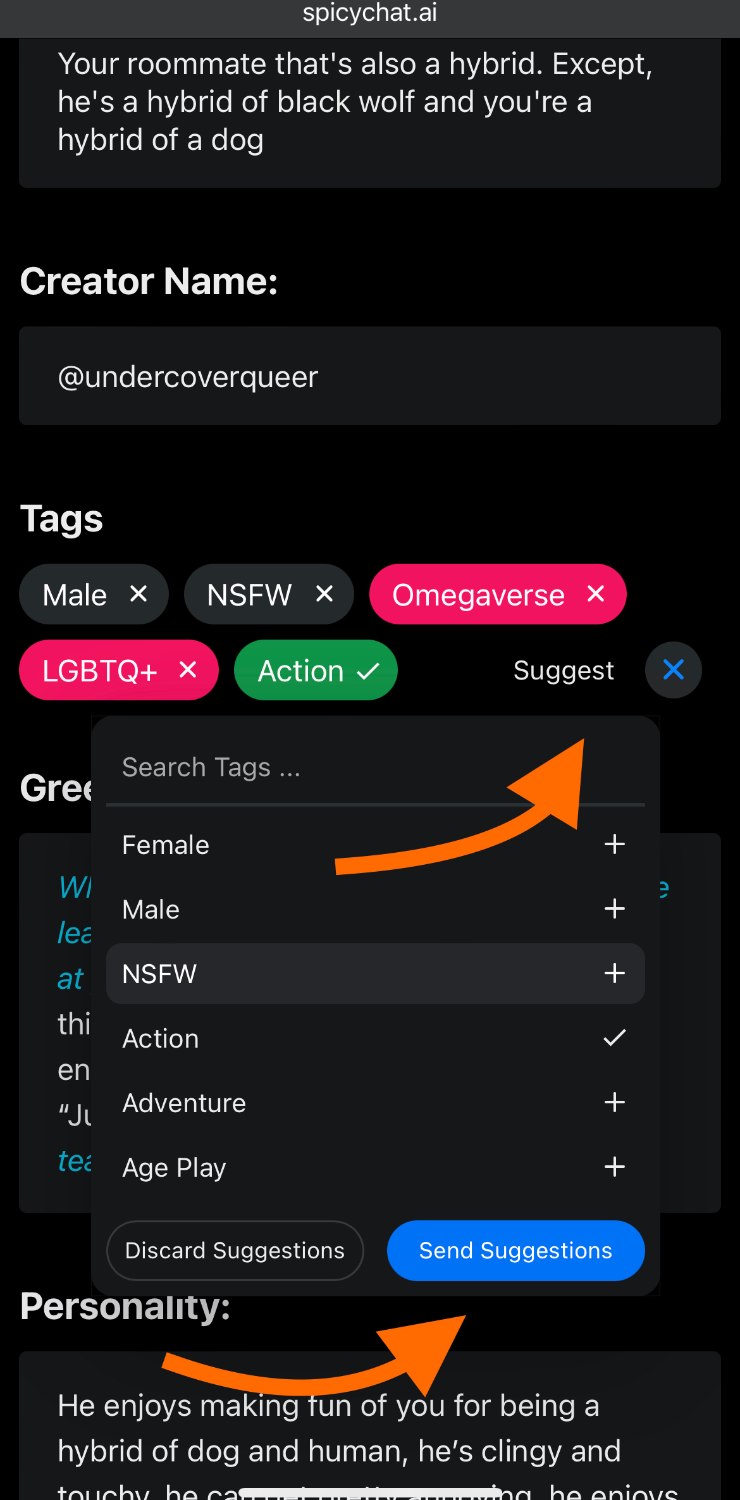Select the Adventure option in tag list
Screen dimensions: 740x1500
coord(184,1103)
